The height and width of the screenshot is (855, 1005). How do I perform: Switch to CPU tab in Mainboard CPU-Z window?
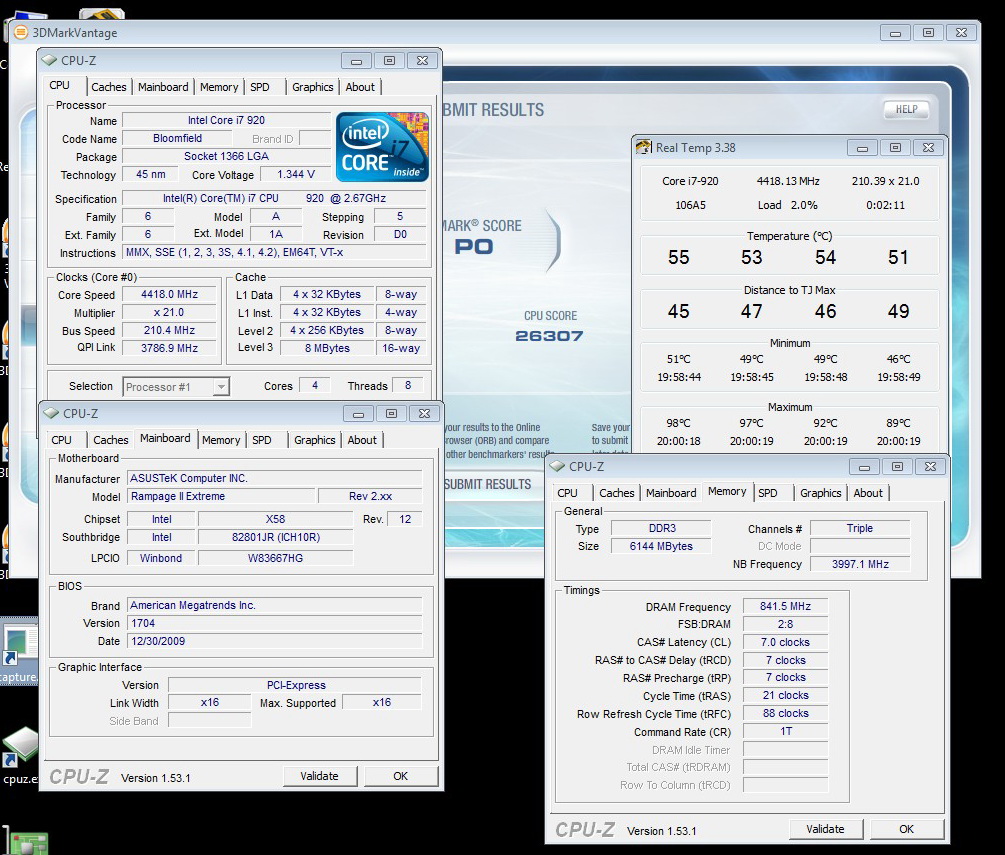pyautogui.click(x=62, y=440)
